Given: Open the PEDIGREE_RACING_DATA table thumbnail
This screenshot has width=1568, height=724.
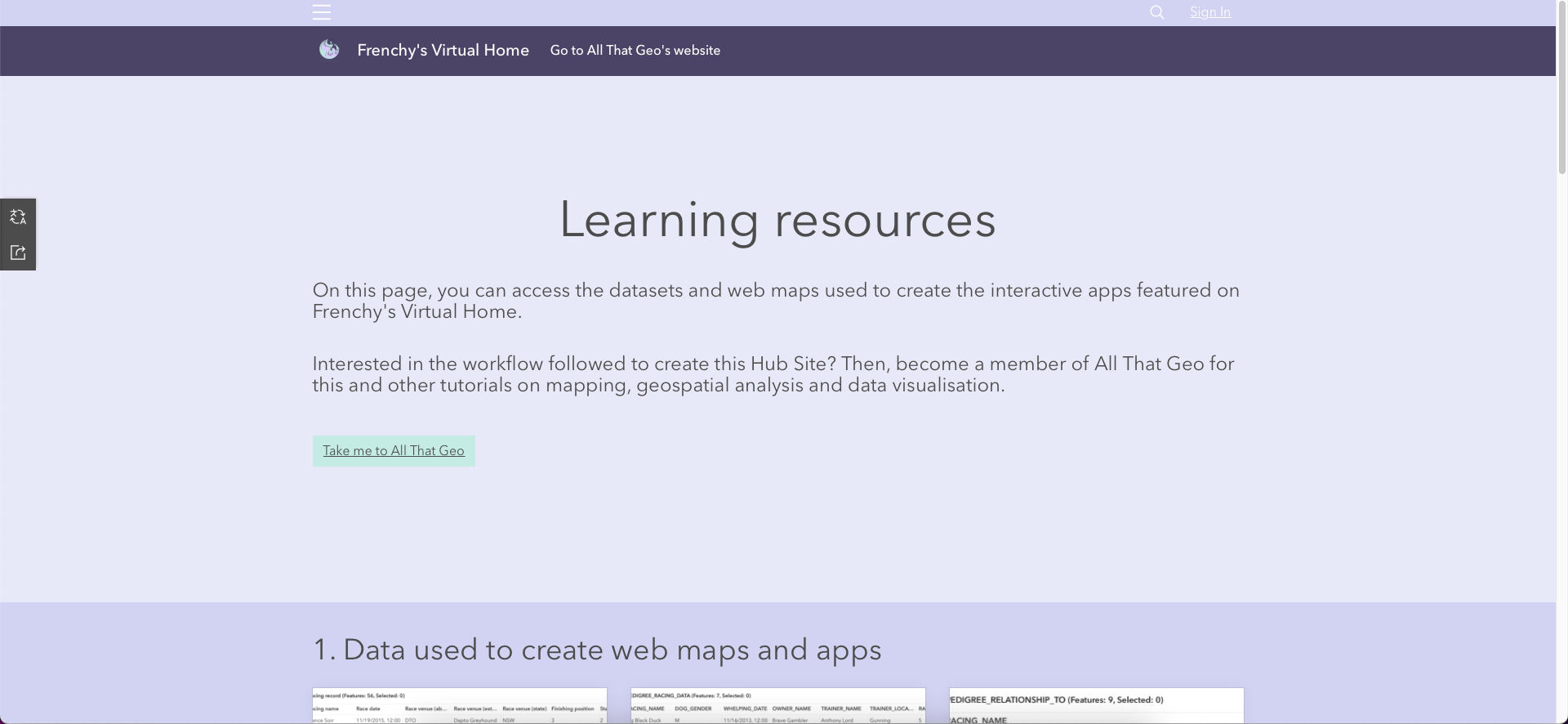Looking at the screenshot, I should point(778,706).
